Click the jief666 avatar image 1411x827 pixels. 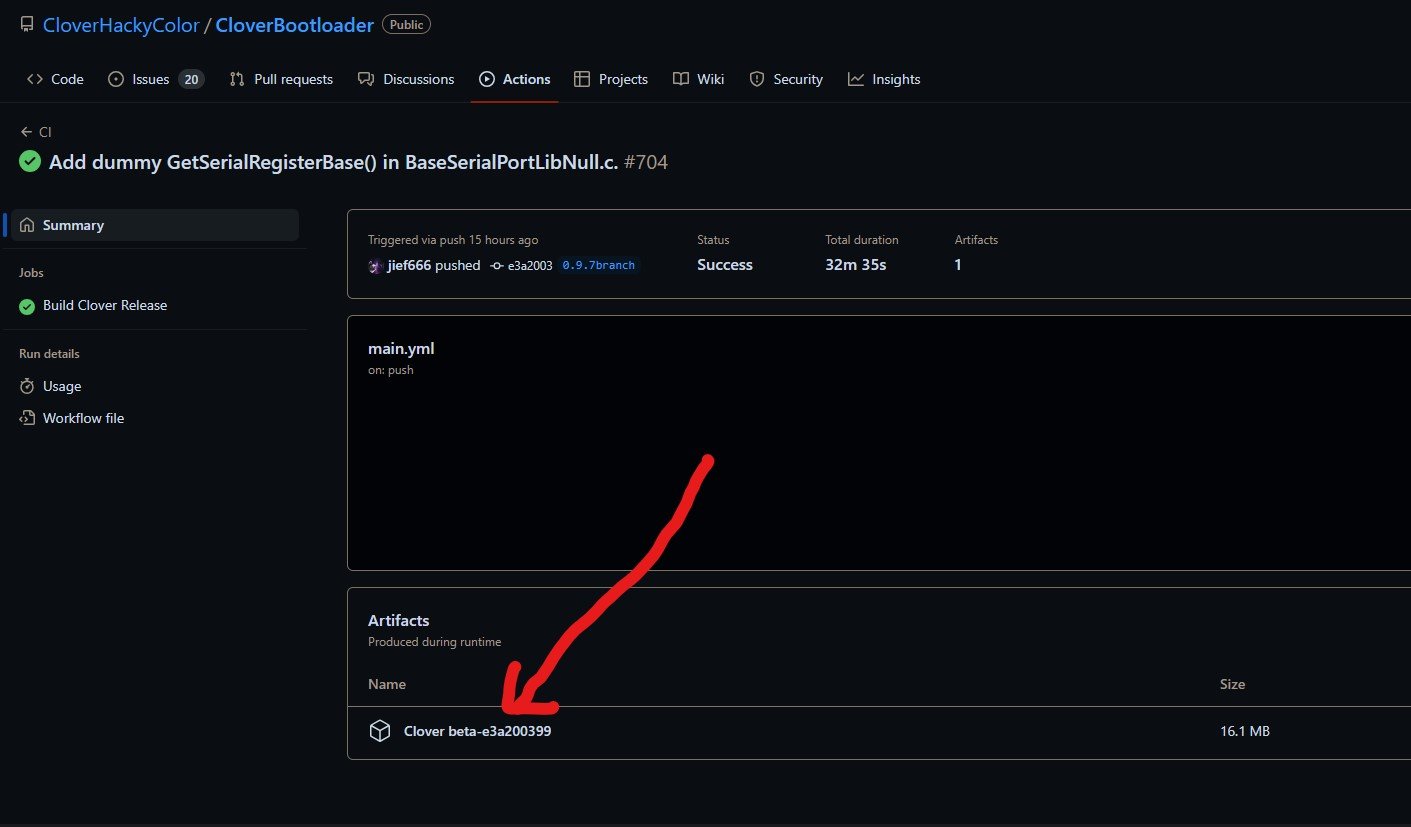coord(375,265)
